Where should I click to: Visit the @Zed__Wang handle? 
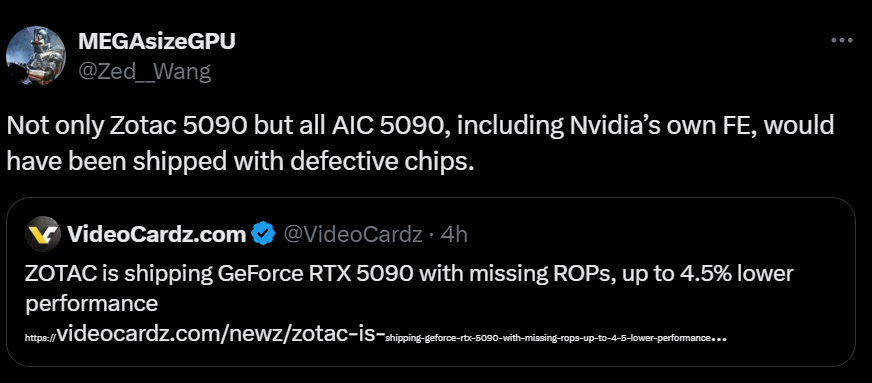145,71
